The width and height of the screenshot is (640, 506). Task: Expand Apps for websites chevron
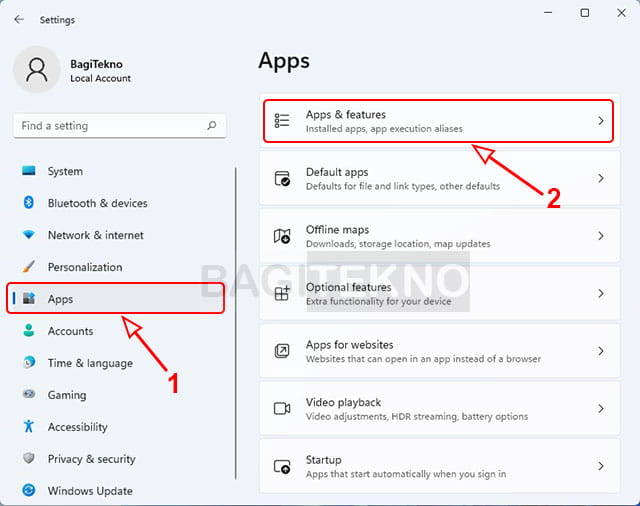(x=600, y=351)
